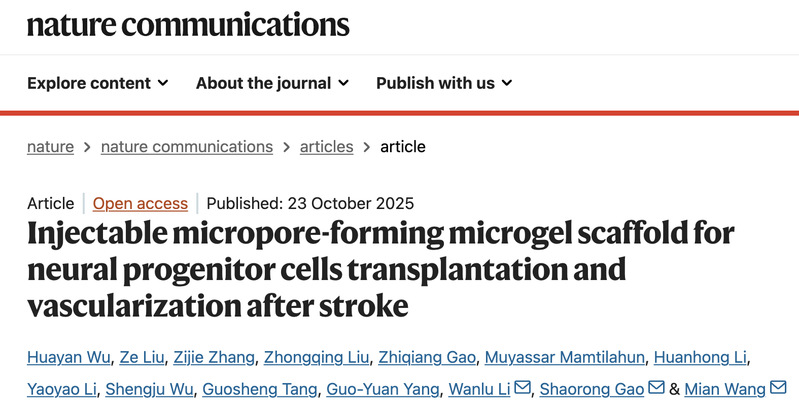Screen dimensions: 799x416
Task: Click the Open access link
Action: click(140, 203)
